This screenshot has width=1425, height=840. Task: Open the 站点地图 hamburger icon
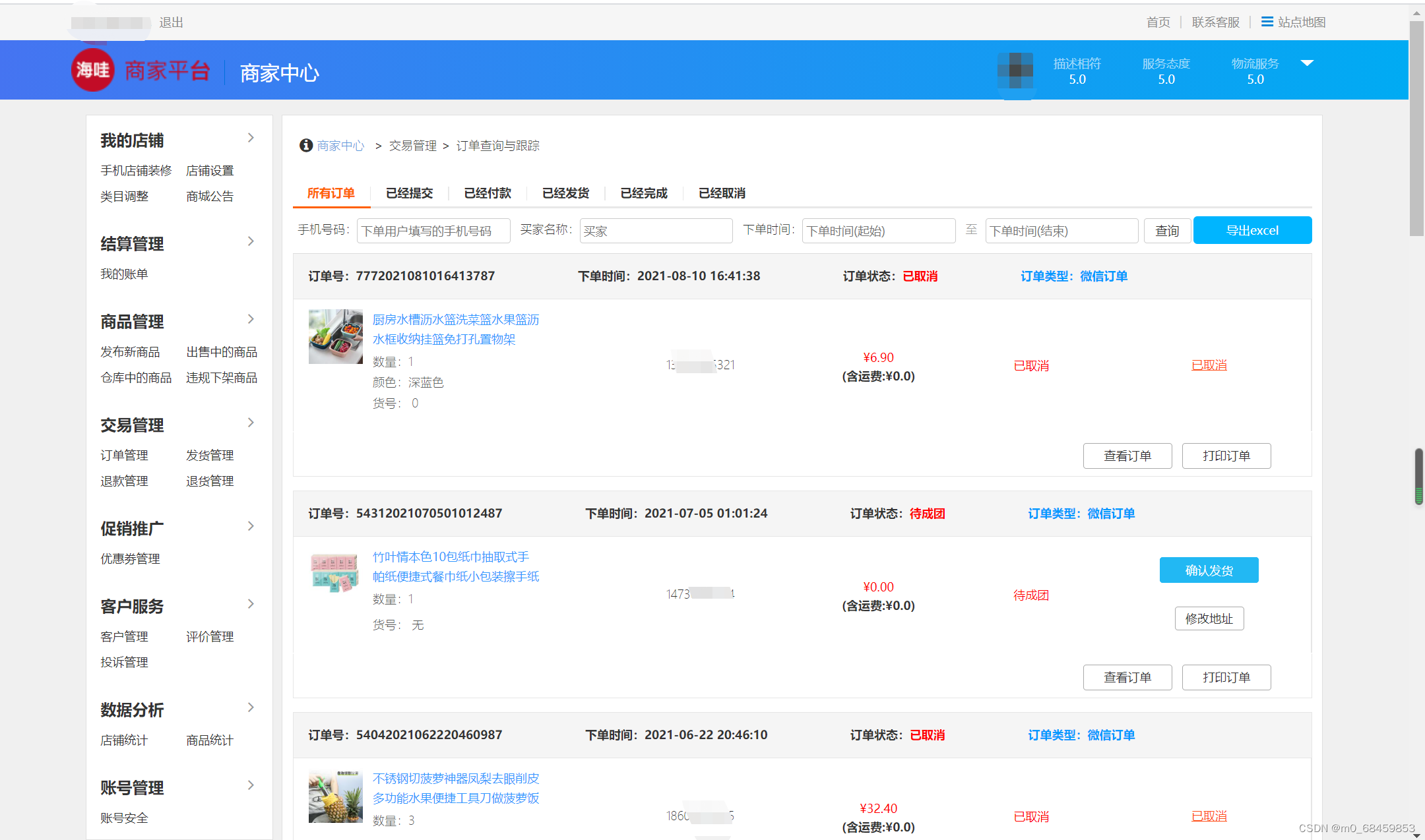1267,22
